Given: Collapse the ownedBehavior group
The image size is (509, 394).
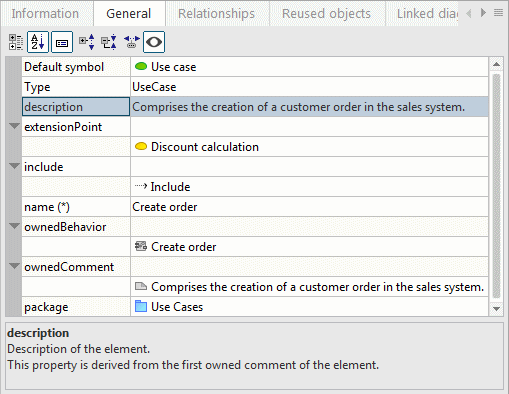Looking at the screenshot, I should 14,226.
